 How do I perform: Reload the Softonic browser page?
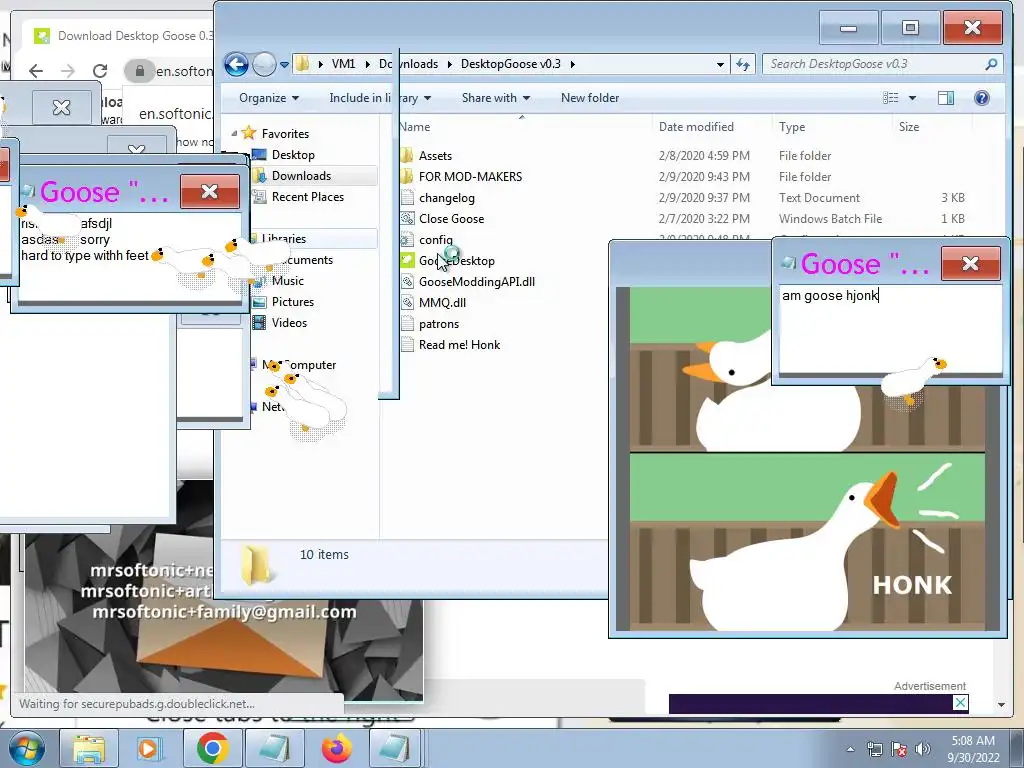click(x=100, y=71)
